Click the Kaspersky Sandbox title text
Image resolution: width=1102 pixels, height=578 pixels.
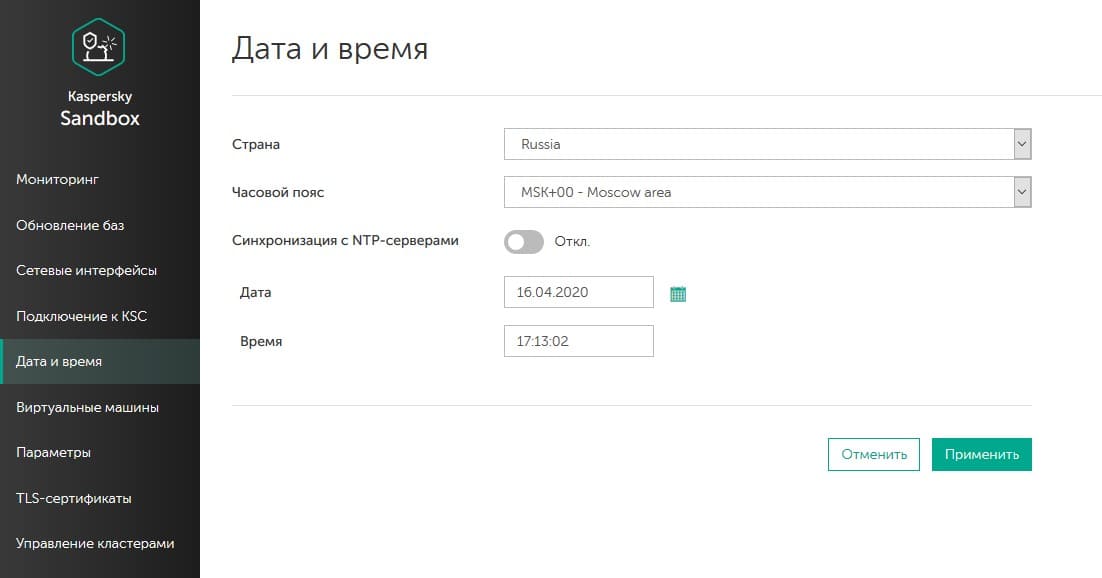(99, 109)
